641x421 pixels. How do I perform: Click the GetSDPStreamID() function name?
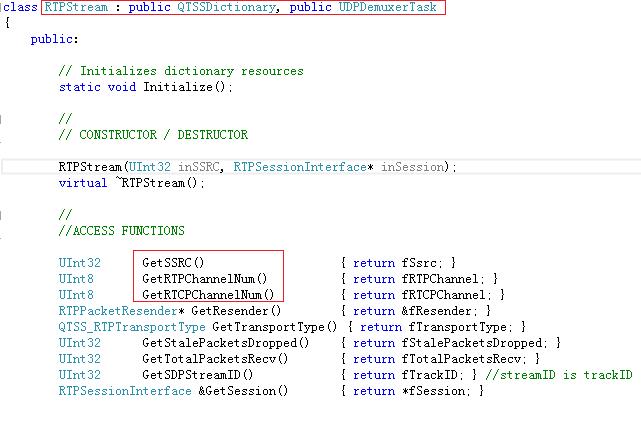coord(197,375)
